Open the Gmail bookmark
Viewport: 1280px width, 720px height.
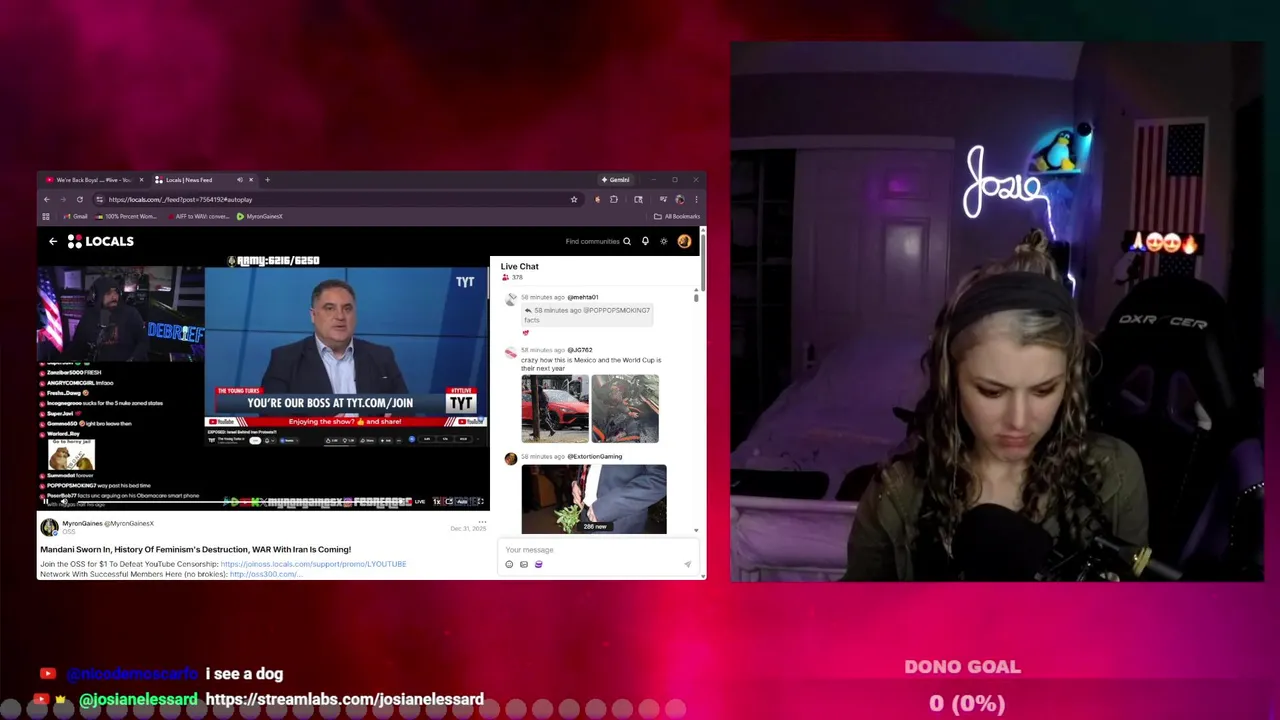pos(75,216)
